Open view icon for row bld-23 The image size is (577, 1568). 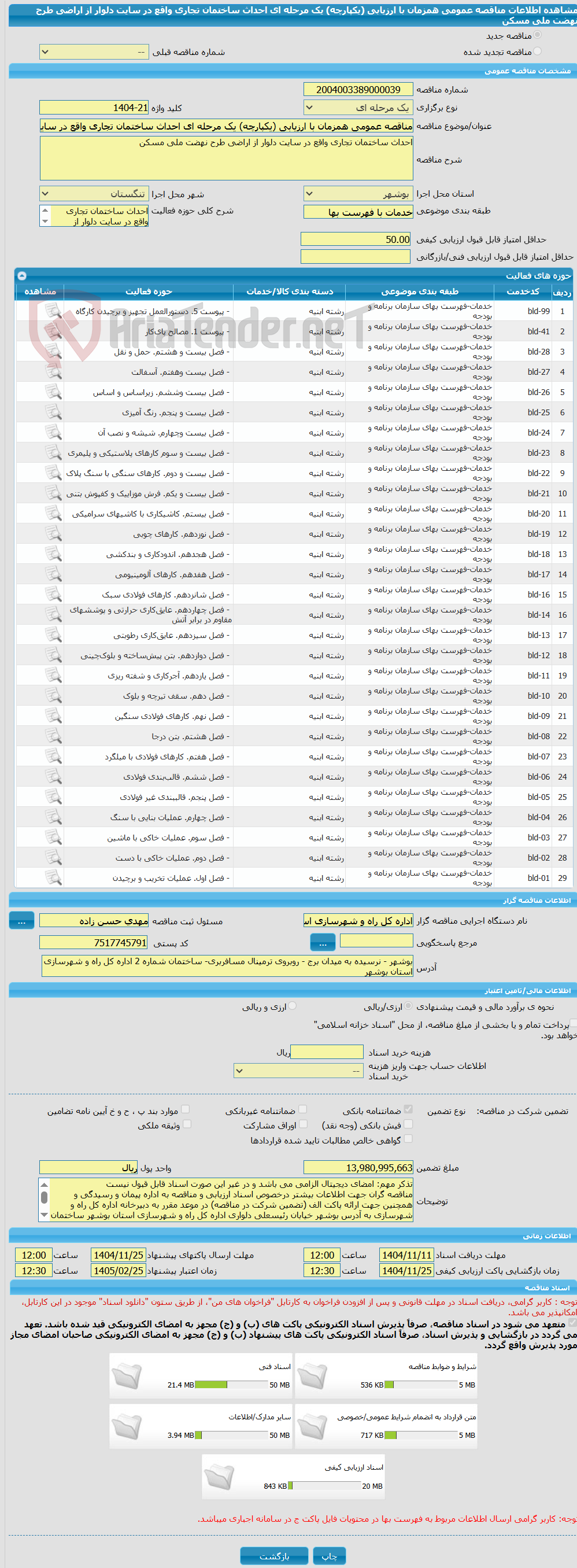(54, 453)
